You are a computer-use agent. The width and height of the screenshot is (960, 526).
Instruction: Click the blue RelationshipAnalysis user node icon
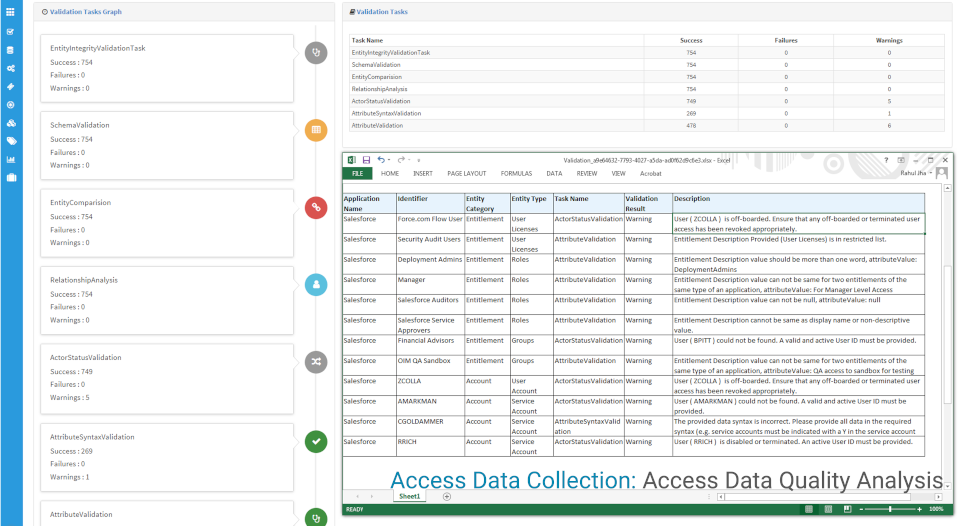(x=316, y=284)
